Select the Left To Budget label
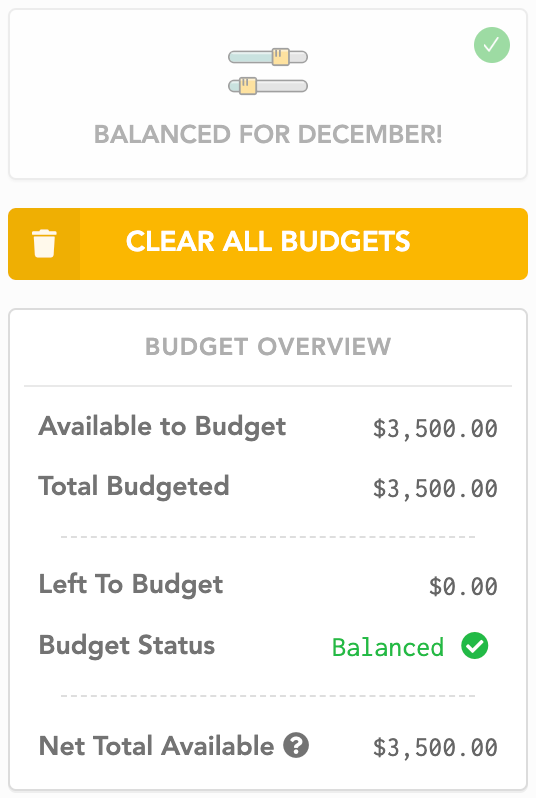 pos(131,584)
